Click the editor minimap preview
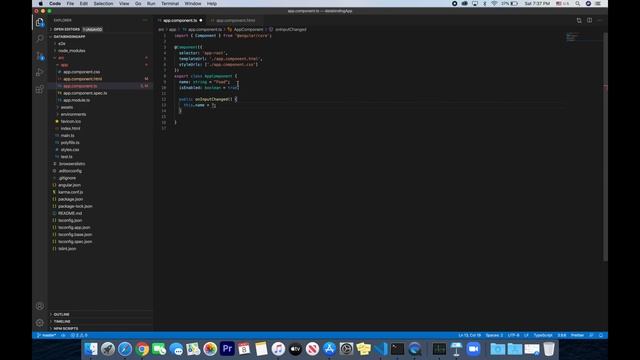The image size is (640, 360). (584, 38)
